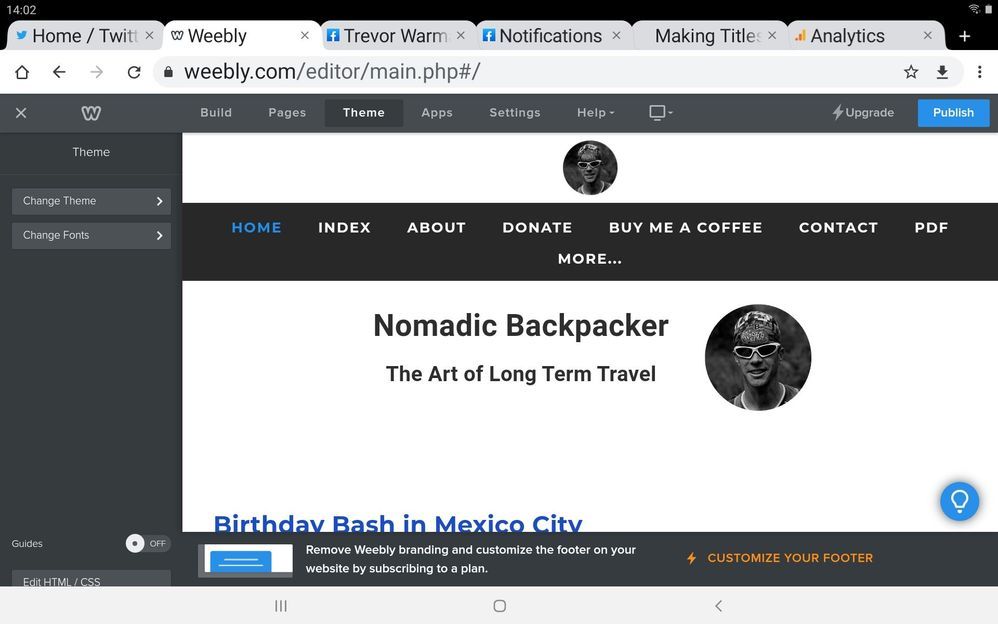Switch to the Analytics browser tab
998x624 pixels.
point(848,36)
